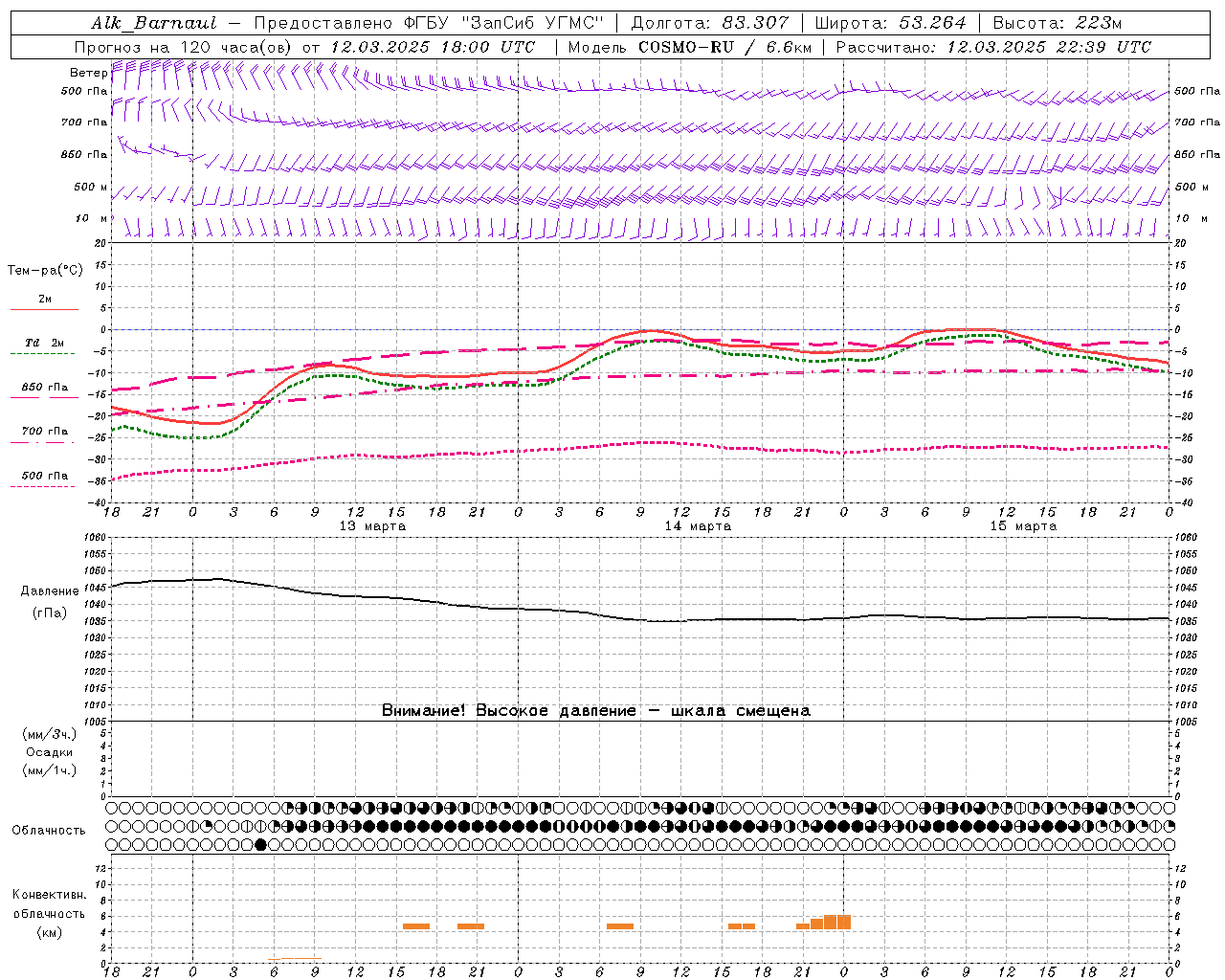Click the '500 м' wind level label on left
The width and height of the screenshot is (1225, 980).
(x=91, y=187)
